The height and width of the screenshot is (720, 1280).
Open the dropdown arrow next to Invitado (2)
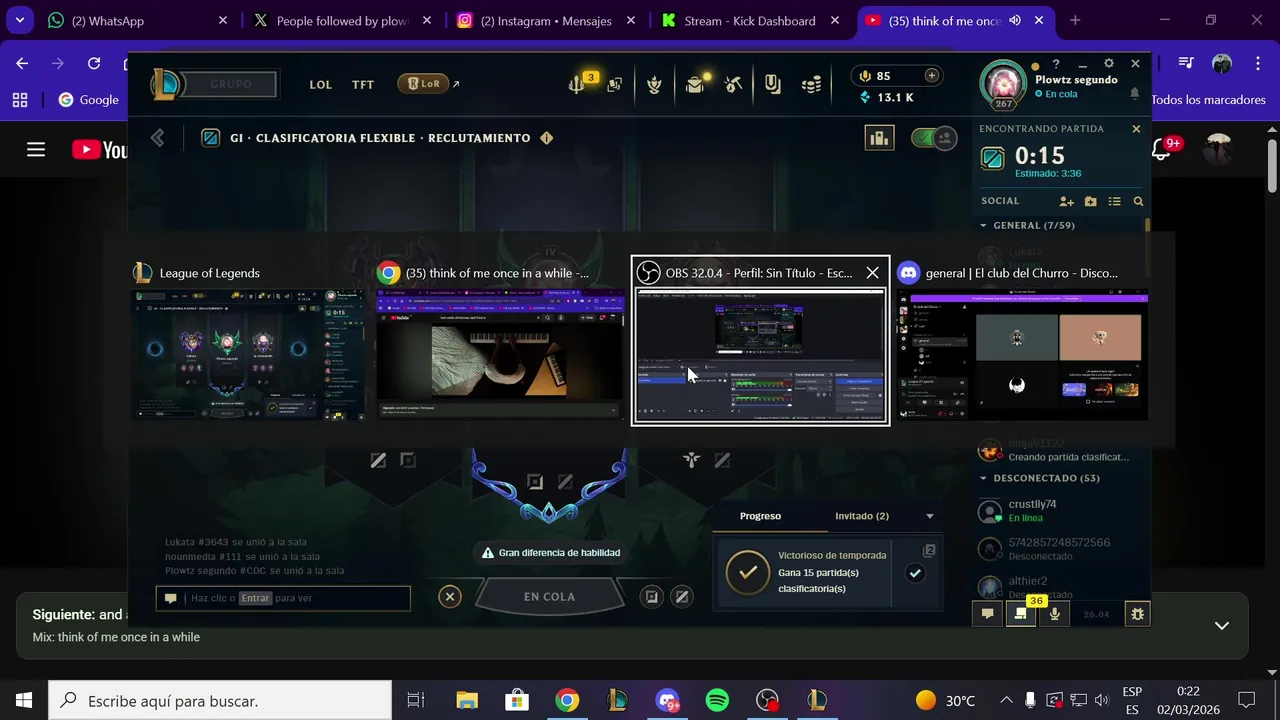pos(930,516)
